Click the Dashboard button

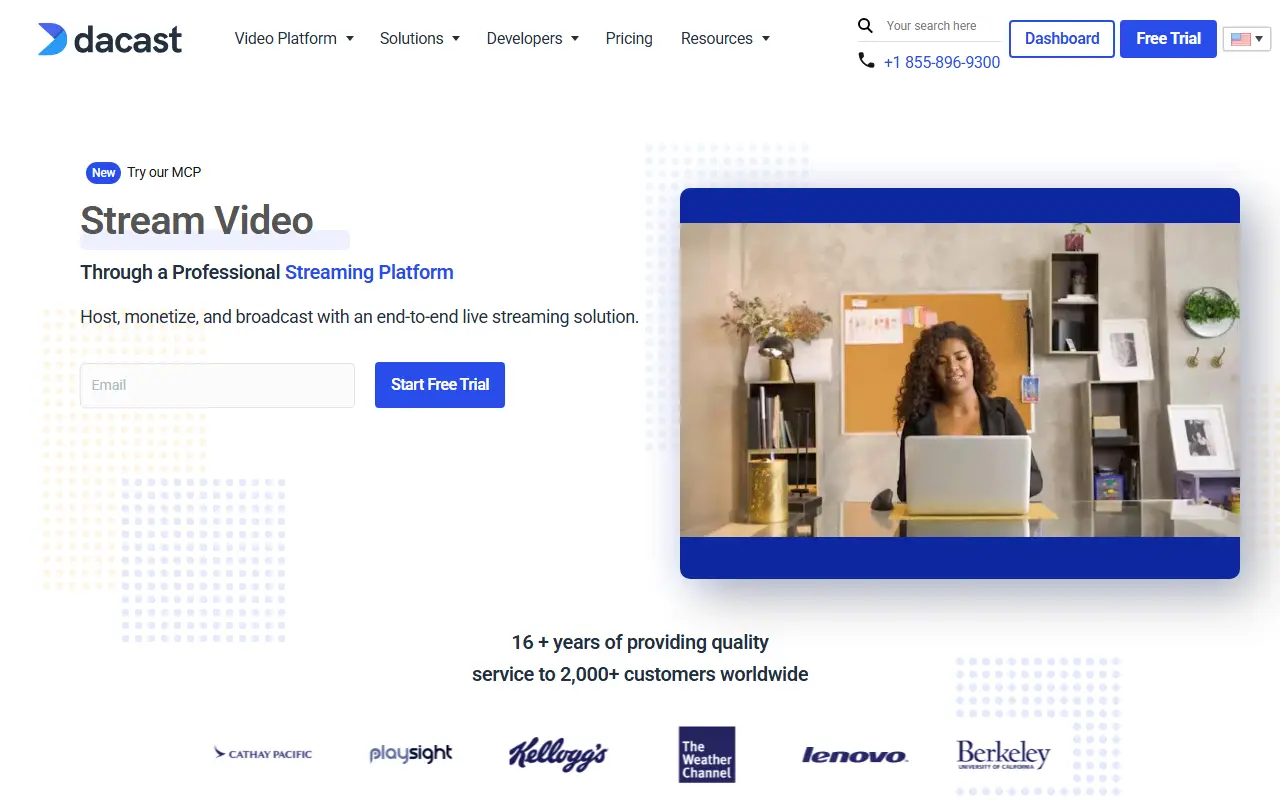pyautogui.click(x=1062, y=39)
